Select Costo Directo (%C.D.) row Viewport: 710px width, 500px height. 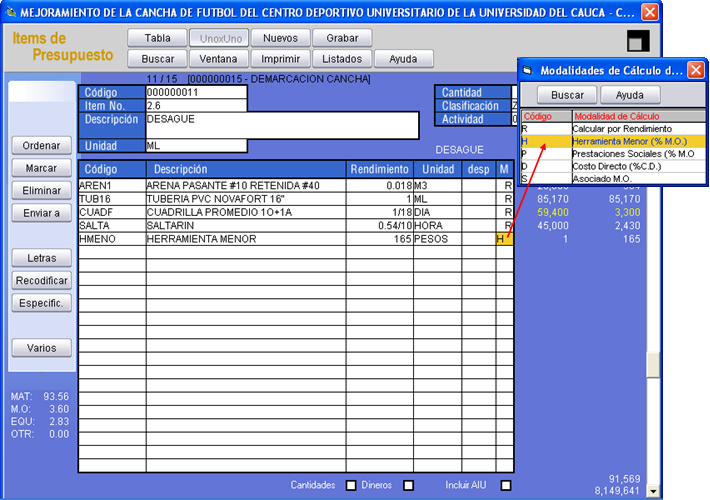(x=613, y=166)
